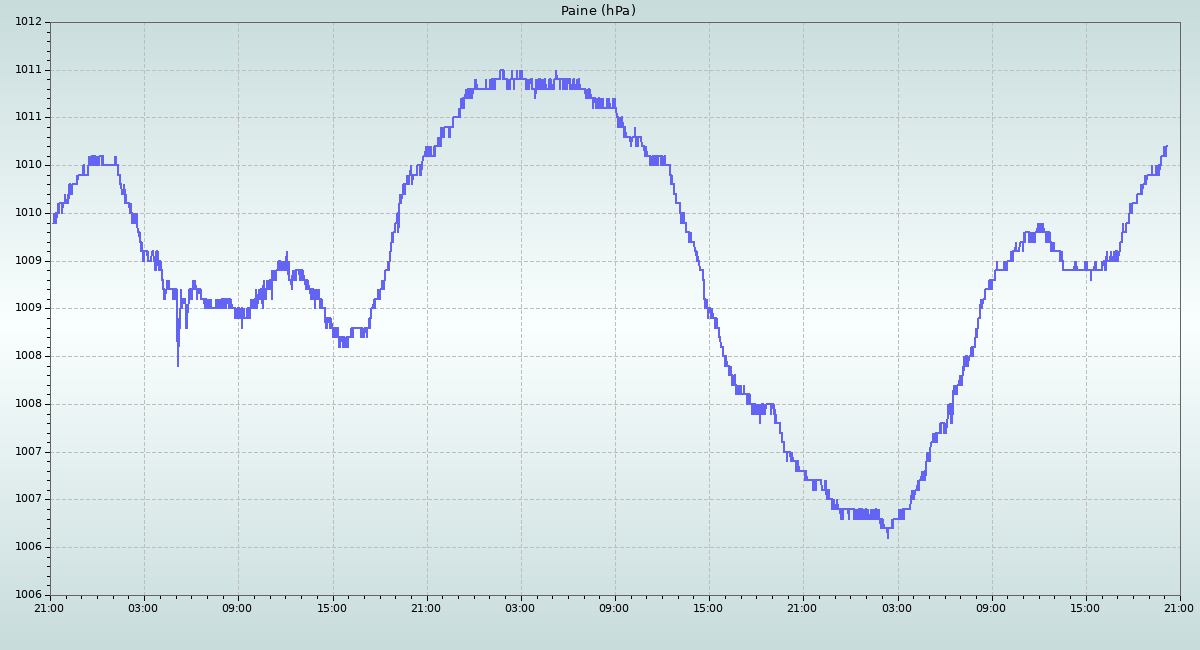The height and width of the screenshot is (650, 1200).
Task: Select the last 09:00 time axis label
Action: coord(991,607)
